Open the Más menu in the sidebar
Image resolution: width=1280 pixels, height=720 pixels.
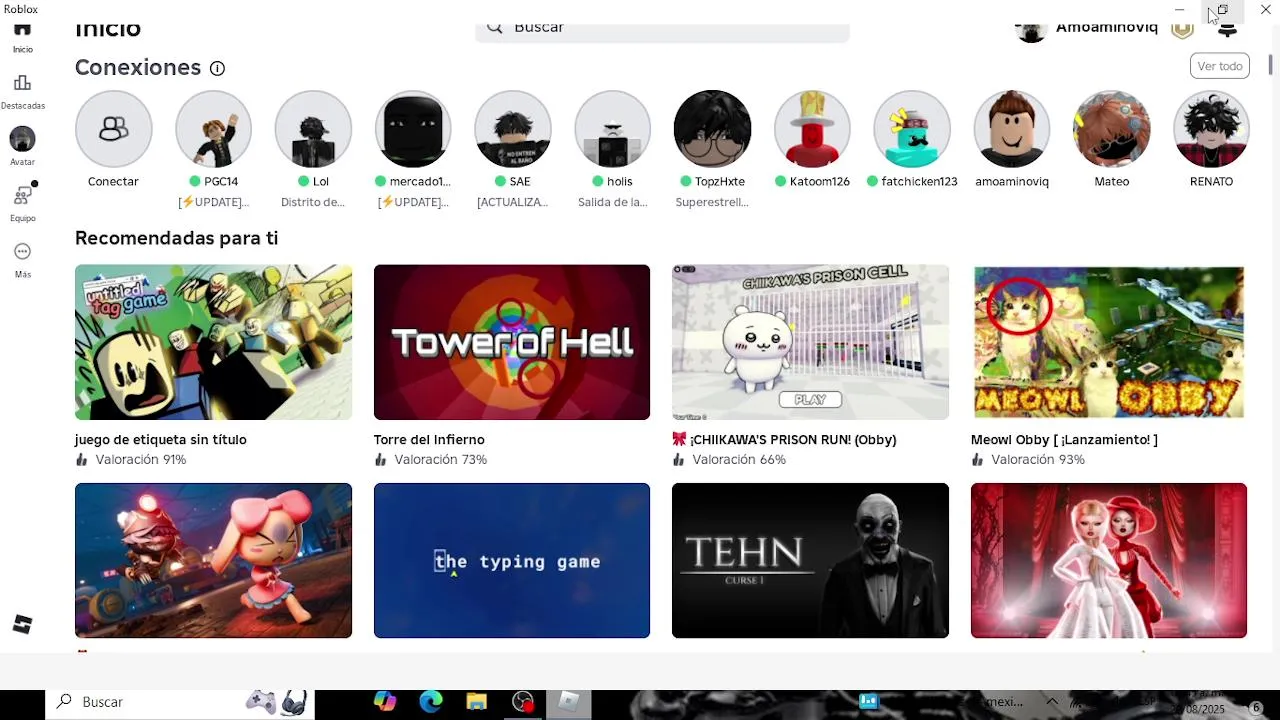[22, 259]
